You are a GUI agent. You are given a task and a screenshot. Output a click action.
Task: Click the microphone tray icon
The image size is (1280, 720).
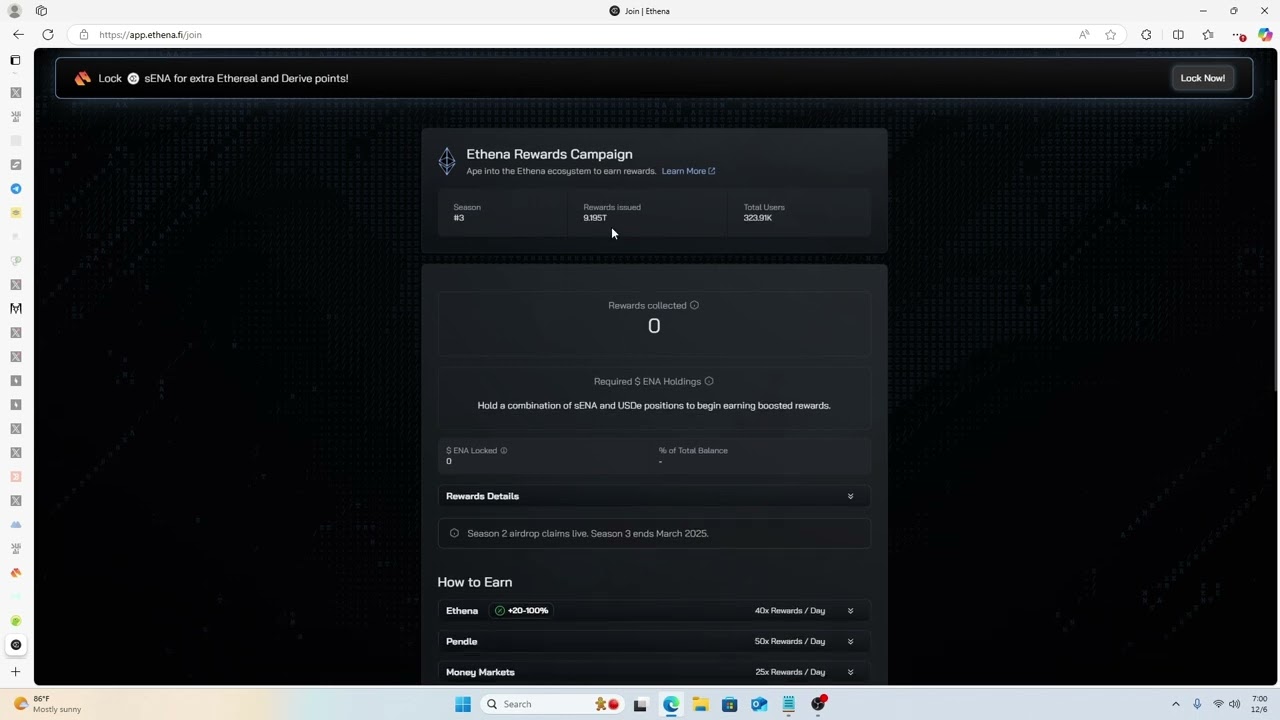[1197, 704]
